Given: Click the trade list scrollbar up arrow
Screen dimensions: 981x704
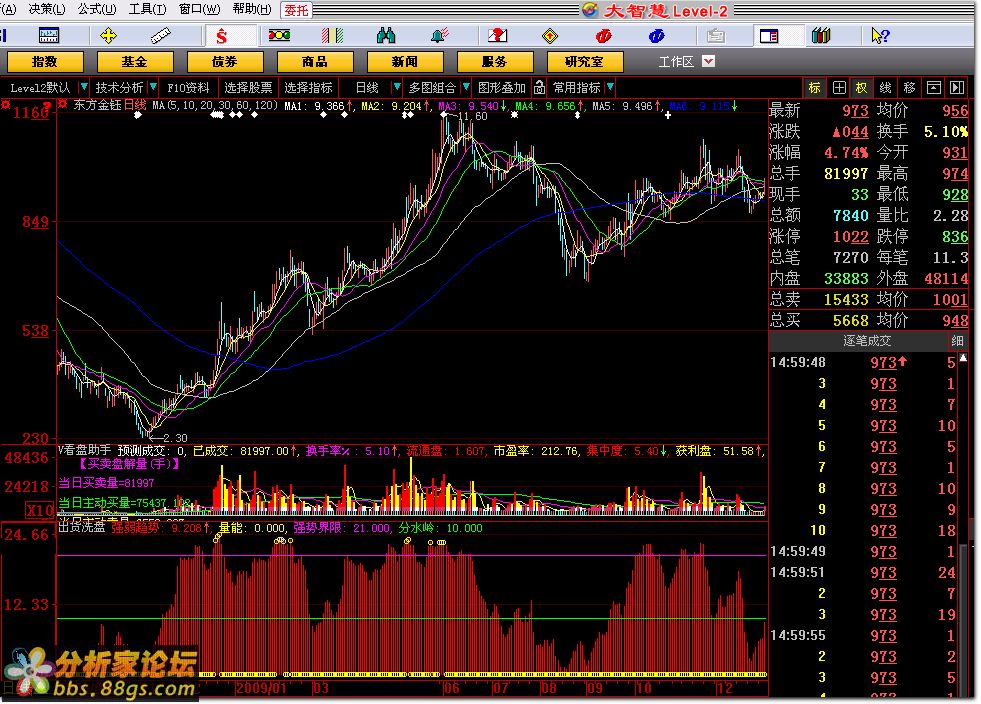Looking at the screenshot, I should coord(963,359).
